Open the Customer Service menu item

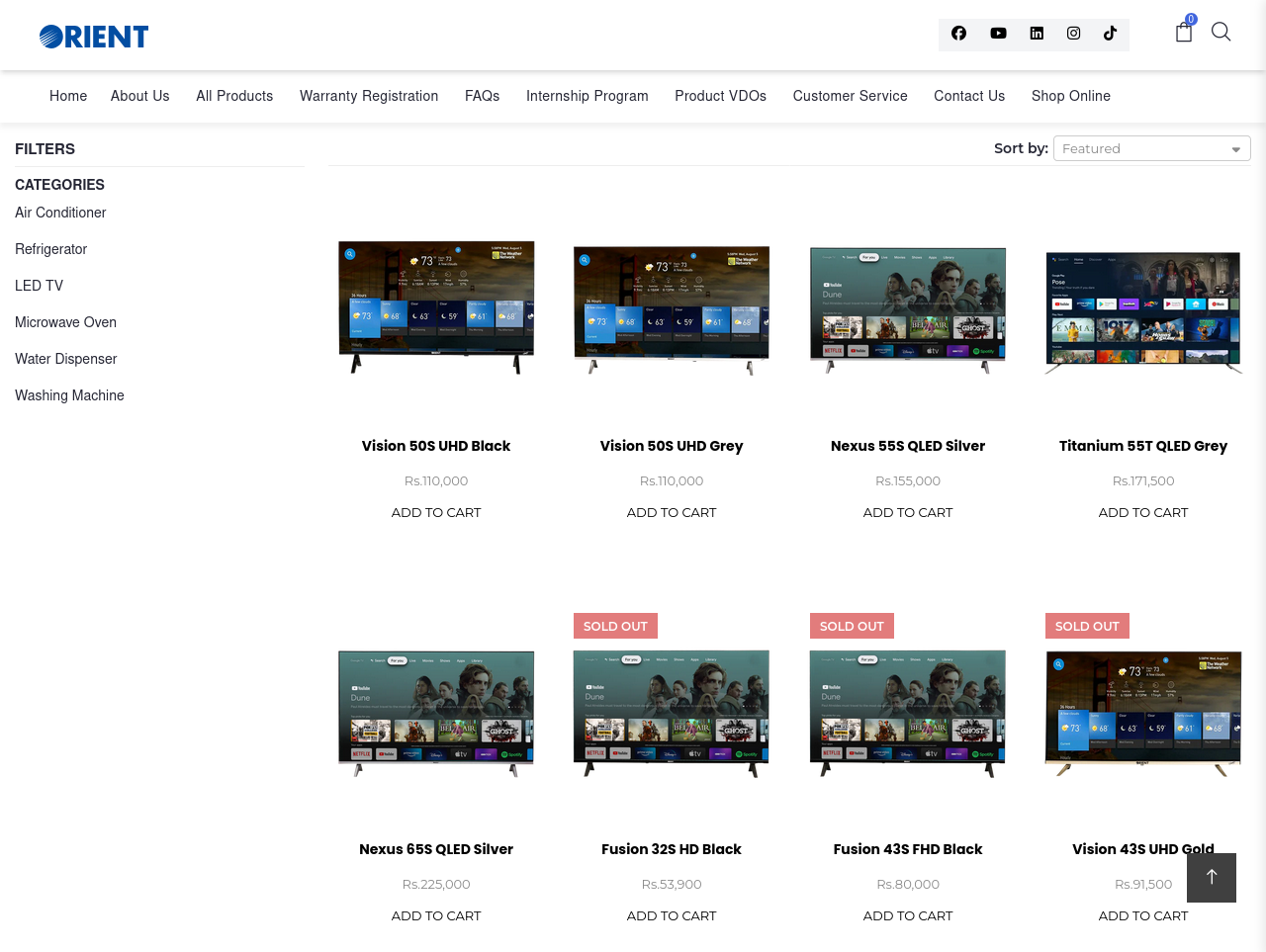(x=850, y=96)
